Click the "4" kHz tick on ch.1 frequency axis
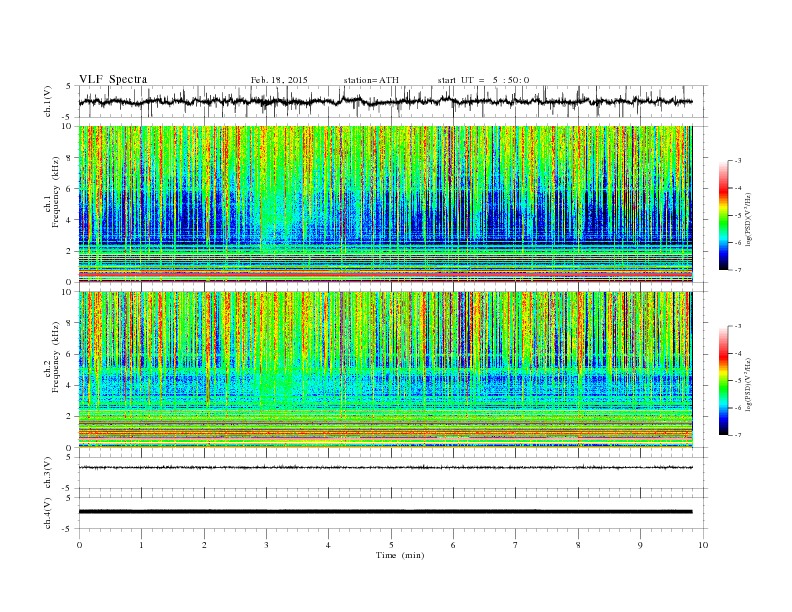 tap(69, 220)
